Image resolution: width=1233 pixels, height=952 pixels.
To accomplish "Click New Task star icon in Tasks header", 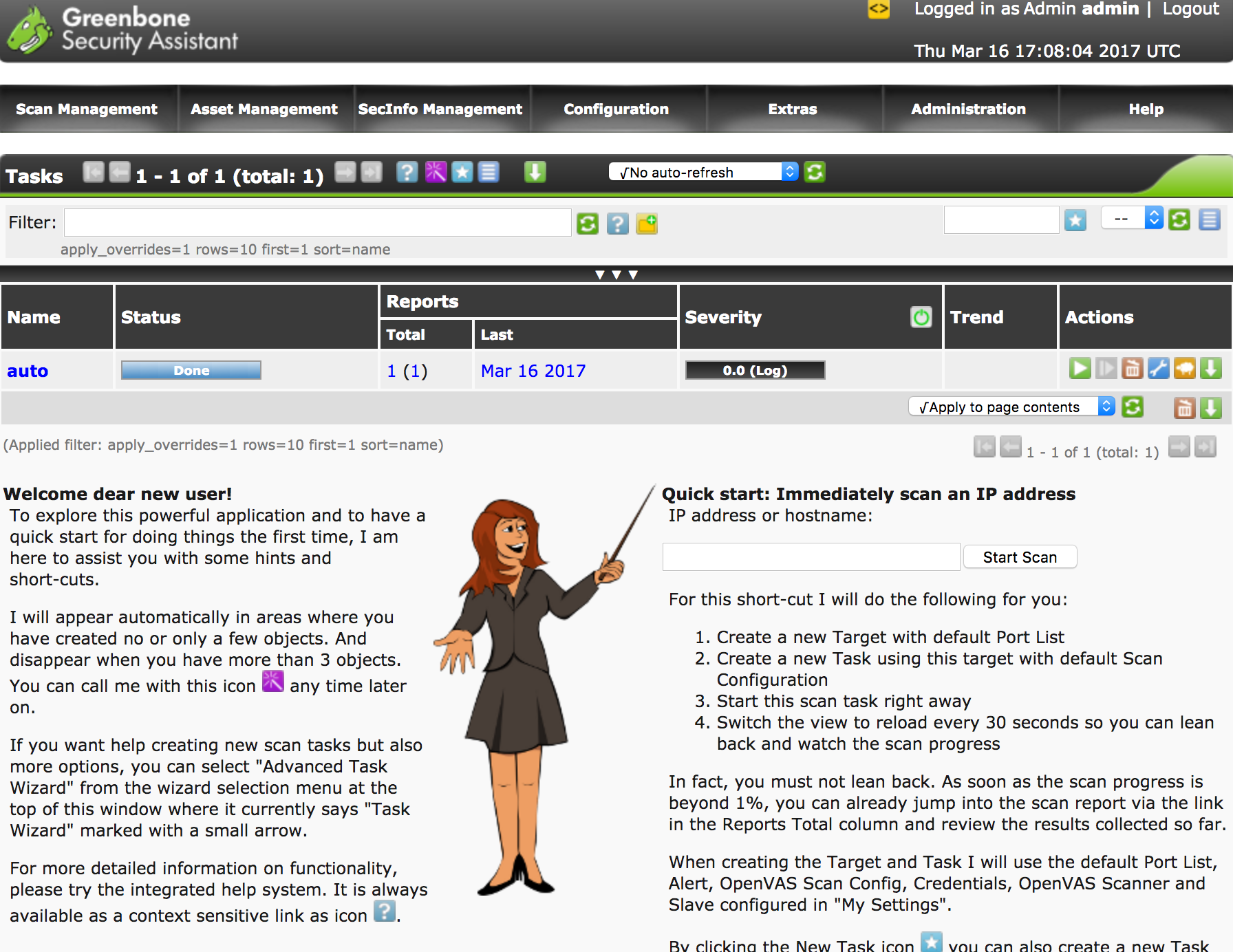I will [x=462, y=172].
